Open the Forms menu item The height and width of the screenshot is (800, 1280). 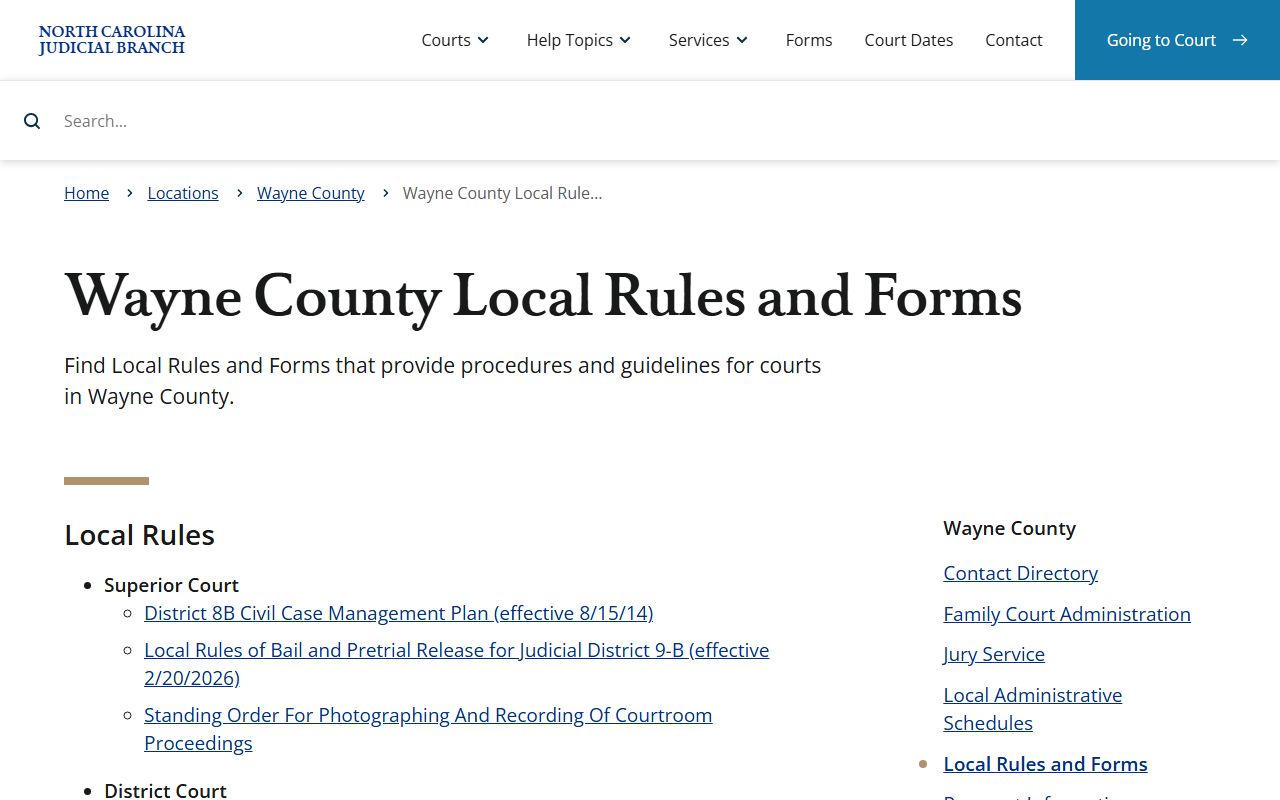point(809,40)
